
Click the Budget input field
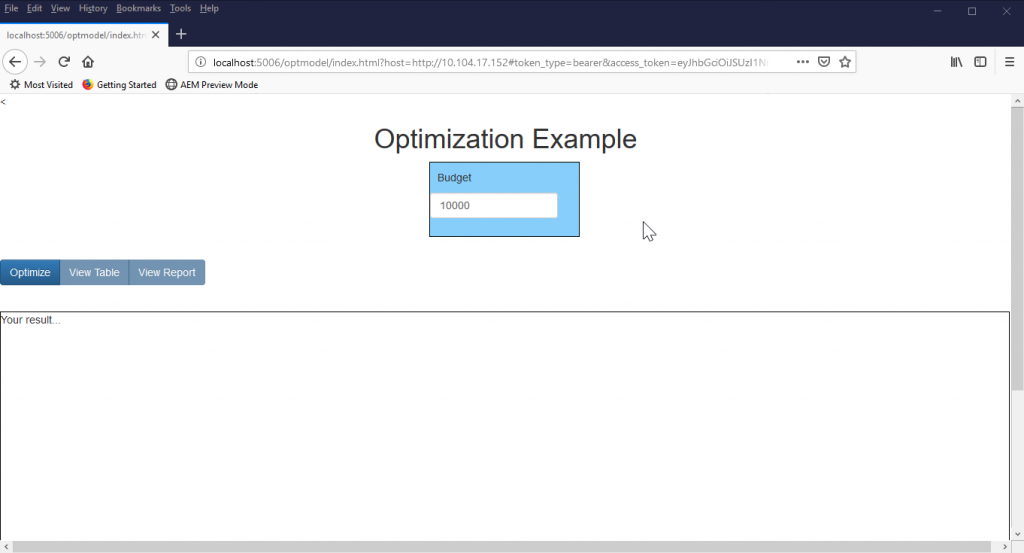coord(493,205)
